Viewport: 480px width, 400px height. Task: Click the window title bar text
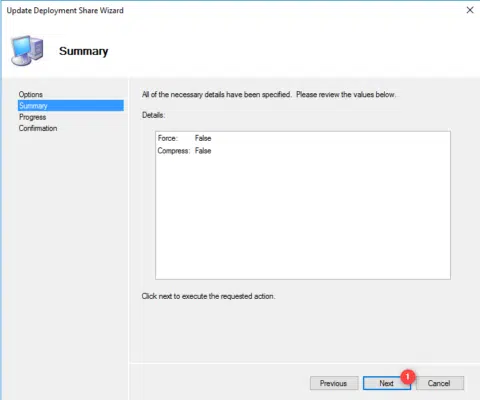pos(65,10)
